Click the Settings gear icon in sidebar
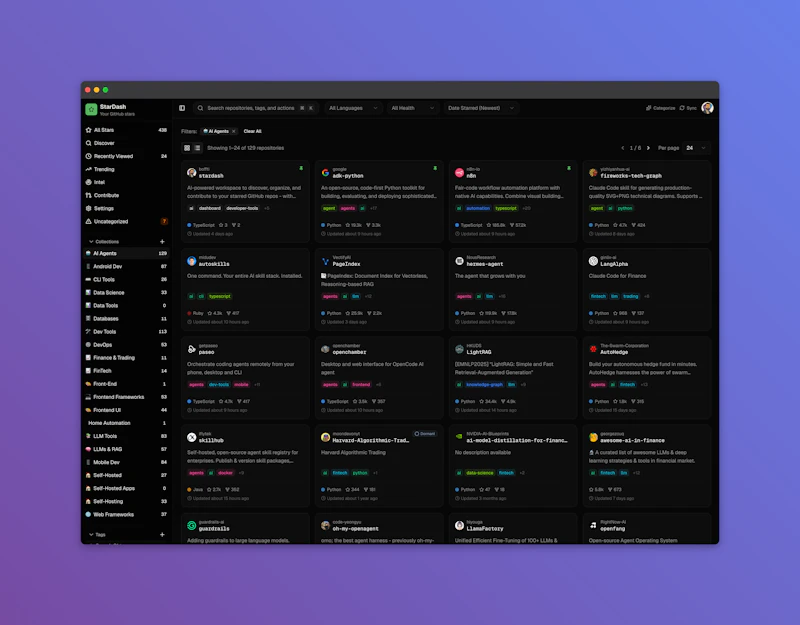The height and width of the screenshot is (625, 800). pos(89,208)
